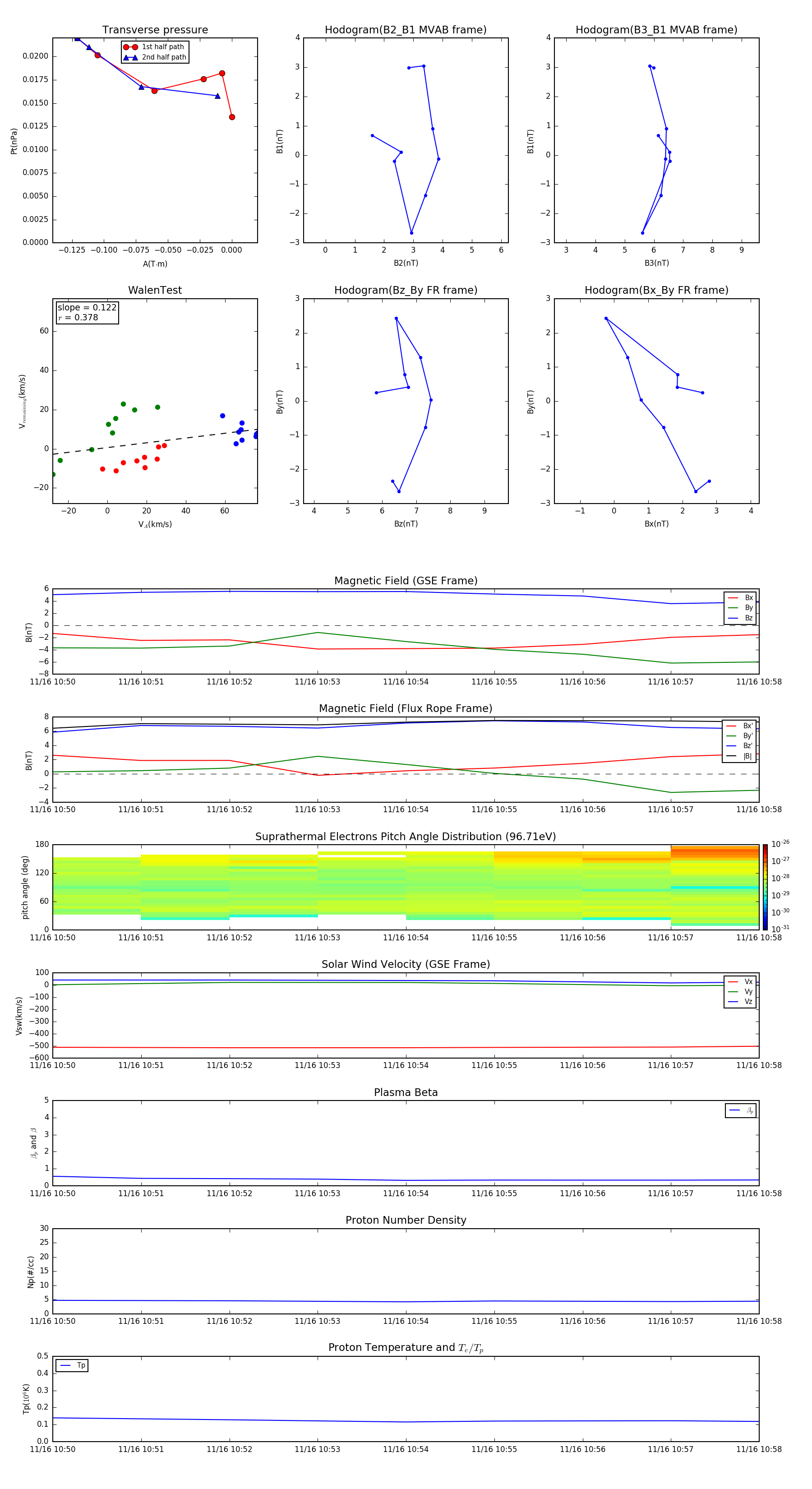Click the "Bz(nT)" x-axis label
Screen dimensions: 812x1489
tap(406, 524)
